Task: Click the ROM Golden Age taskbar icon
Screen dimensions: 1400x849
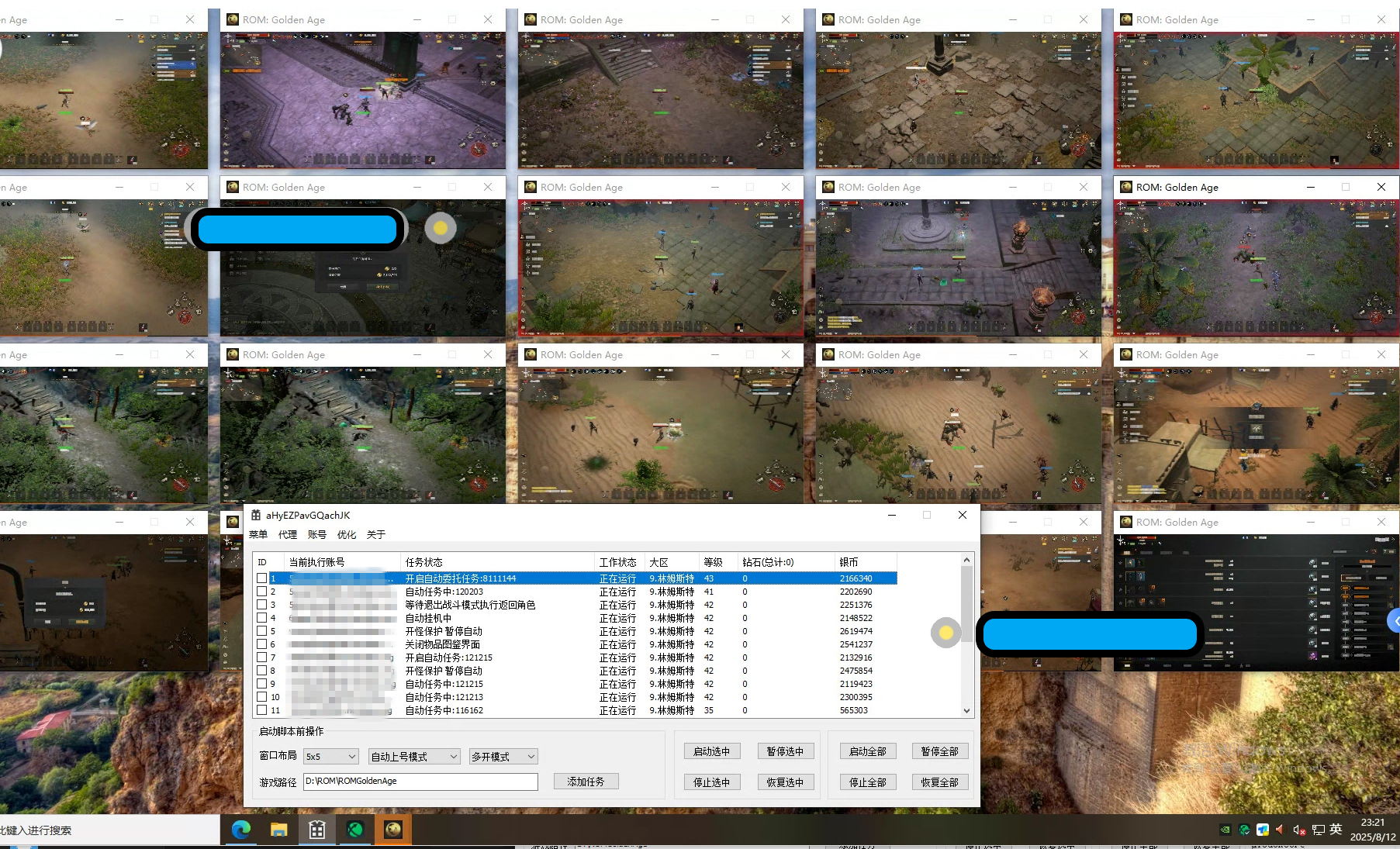Action: tap(393, 830)
